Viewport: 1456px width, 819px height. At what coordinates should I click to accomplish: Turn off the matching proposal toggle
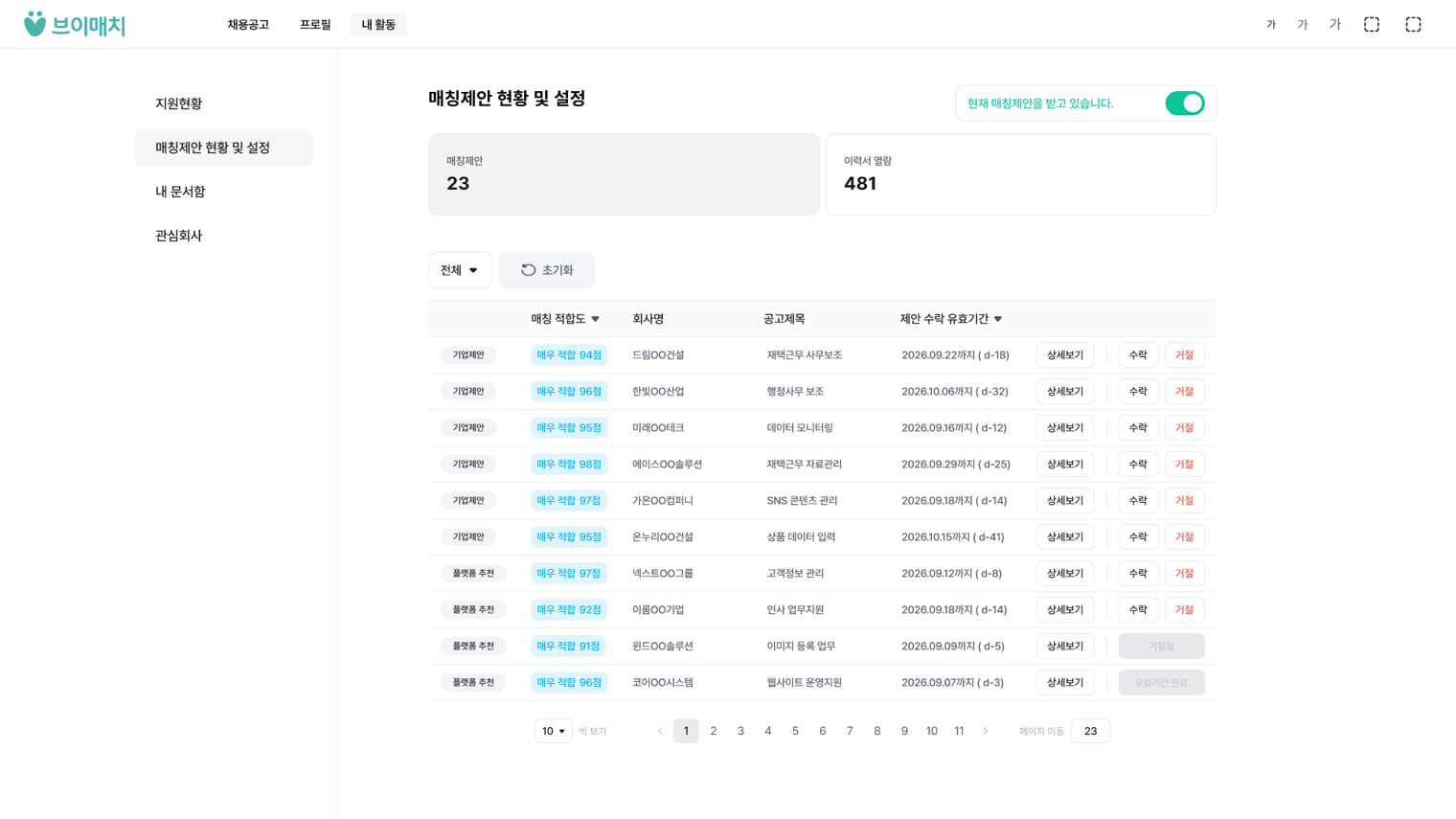coord(1185,103)
